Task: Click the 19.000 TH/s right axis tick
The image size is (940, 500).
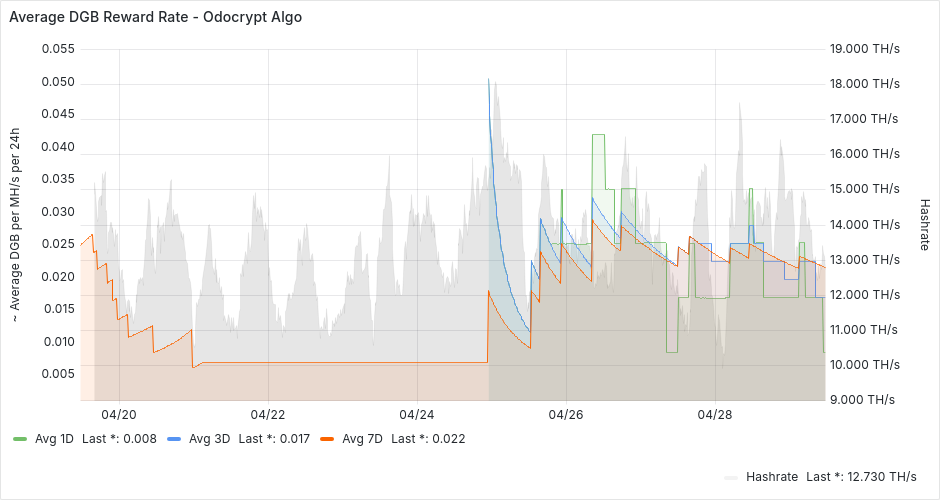Action: pos(865,48)
